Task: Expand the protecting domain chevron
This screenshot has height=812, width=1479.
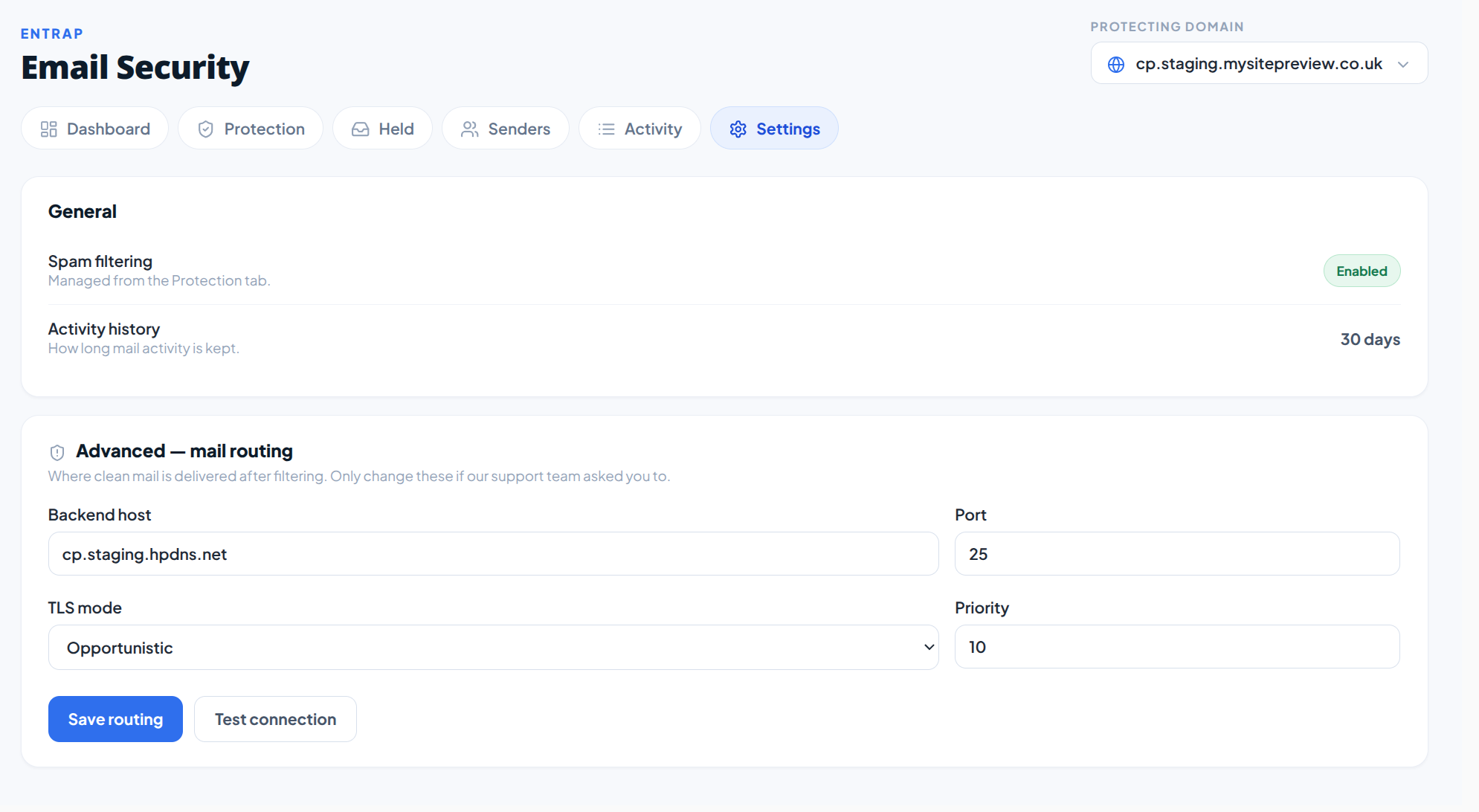Action: click(x=1403, y=65)
